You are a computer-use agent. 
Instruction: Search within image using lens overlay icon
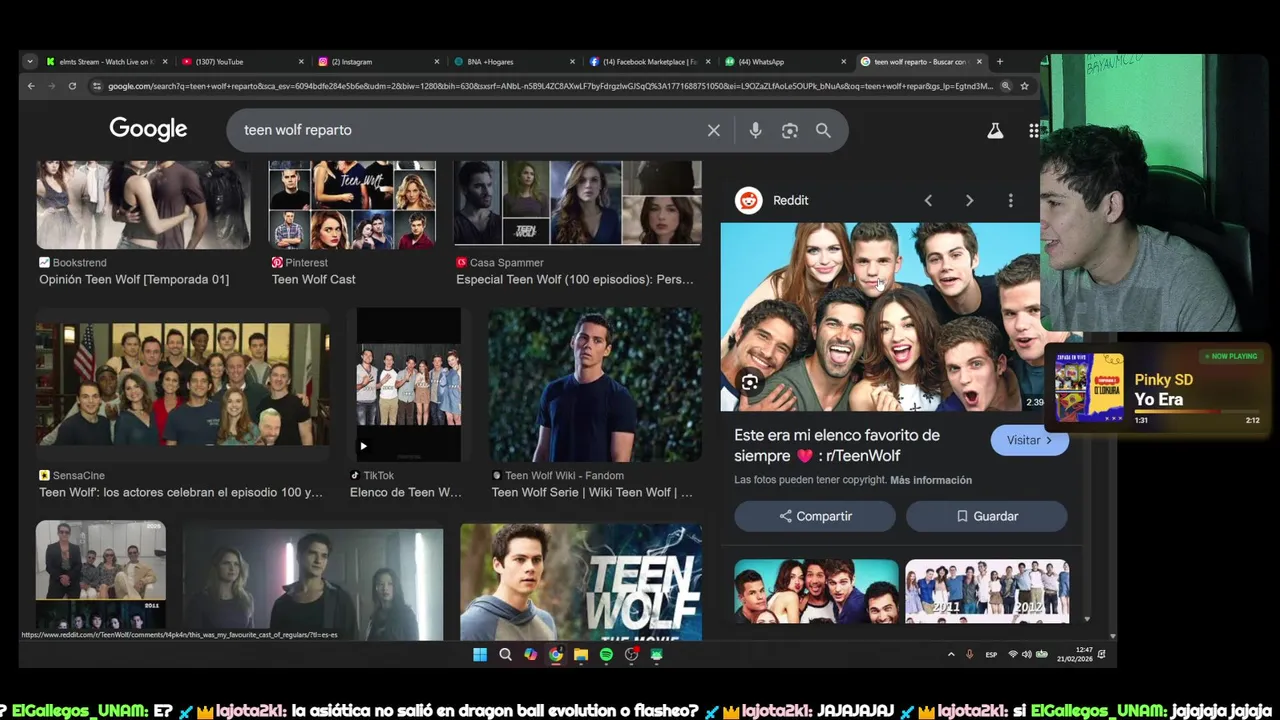click(749, 383)
